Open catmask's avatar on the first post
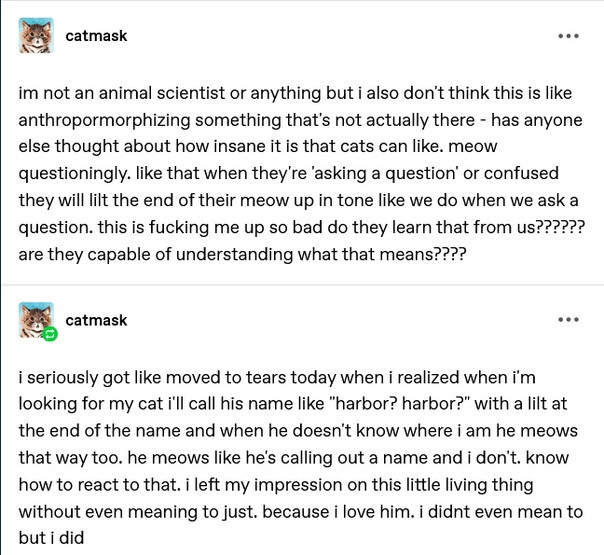Image resolution: width=604 pixels, height=555 pixels. 36,35
